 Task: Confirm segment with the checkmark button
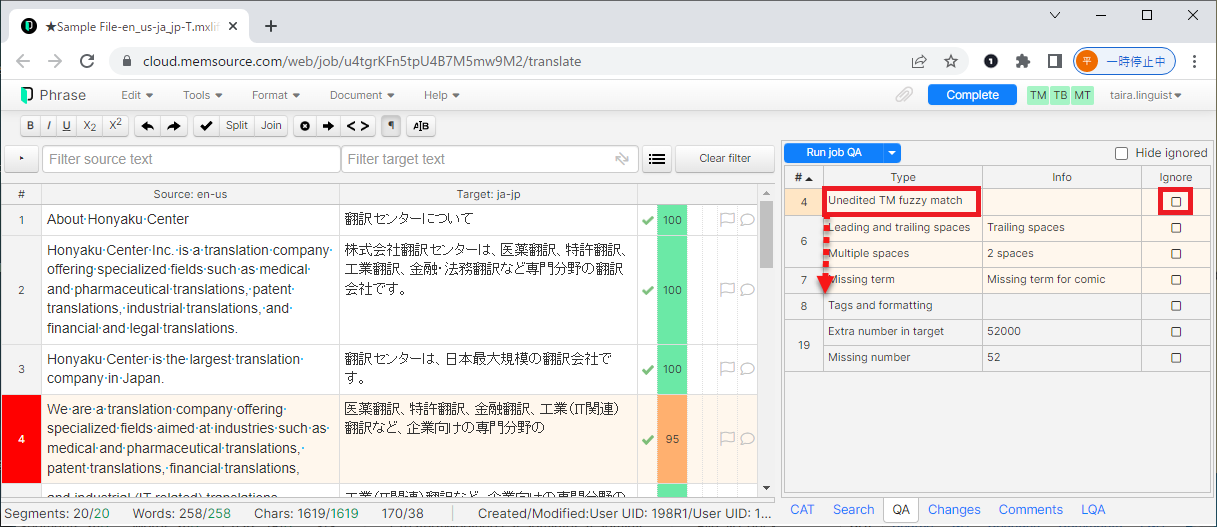coord(206,126)
